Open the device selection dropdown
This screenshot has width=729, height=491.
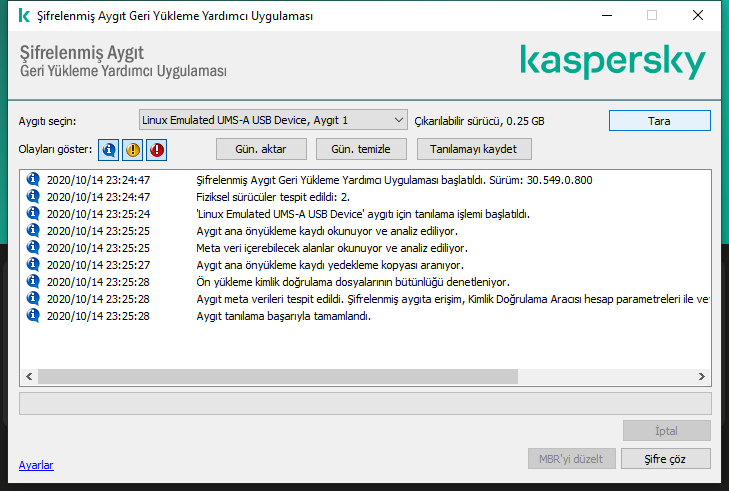point(273,120)
